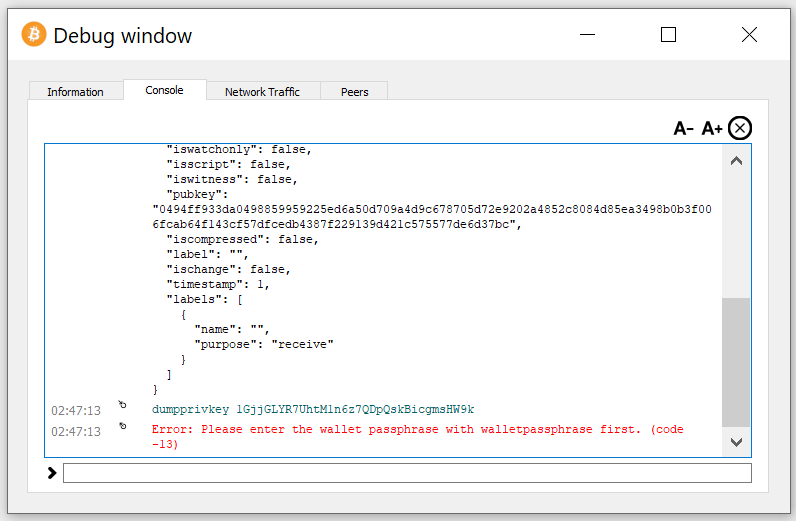Click the "pubkey": label line
796x521 pixels.
[x=197, y=194]
